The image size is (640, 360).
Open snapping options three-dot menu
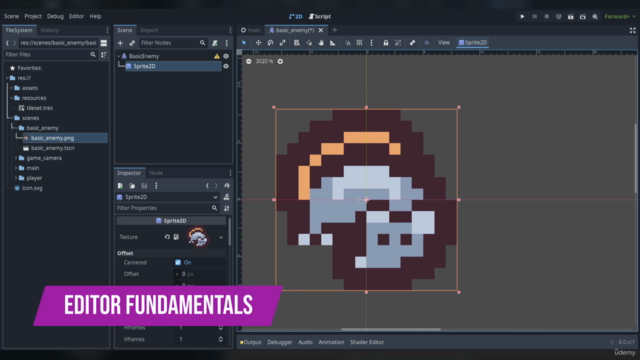coord(371,42)
